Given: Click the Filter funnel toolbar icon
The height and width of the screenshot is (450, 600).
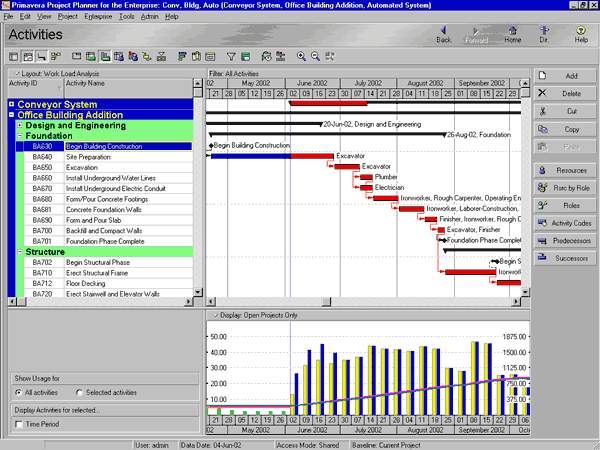Looking at the screenshot, I should click(231, 57).
